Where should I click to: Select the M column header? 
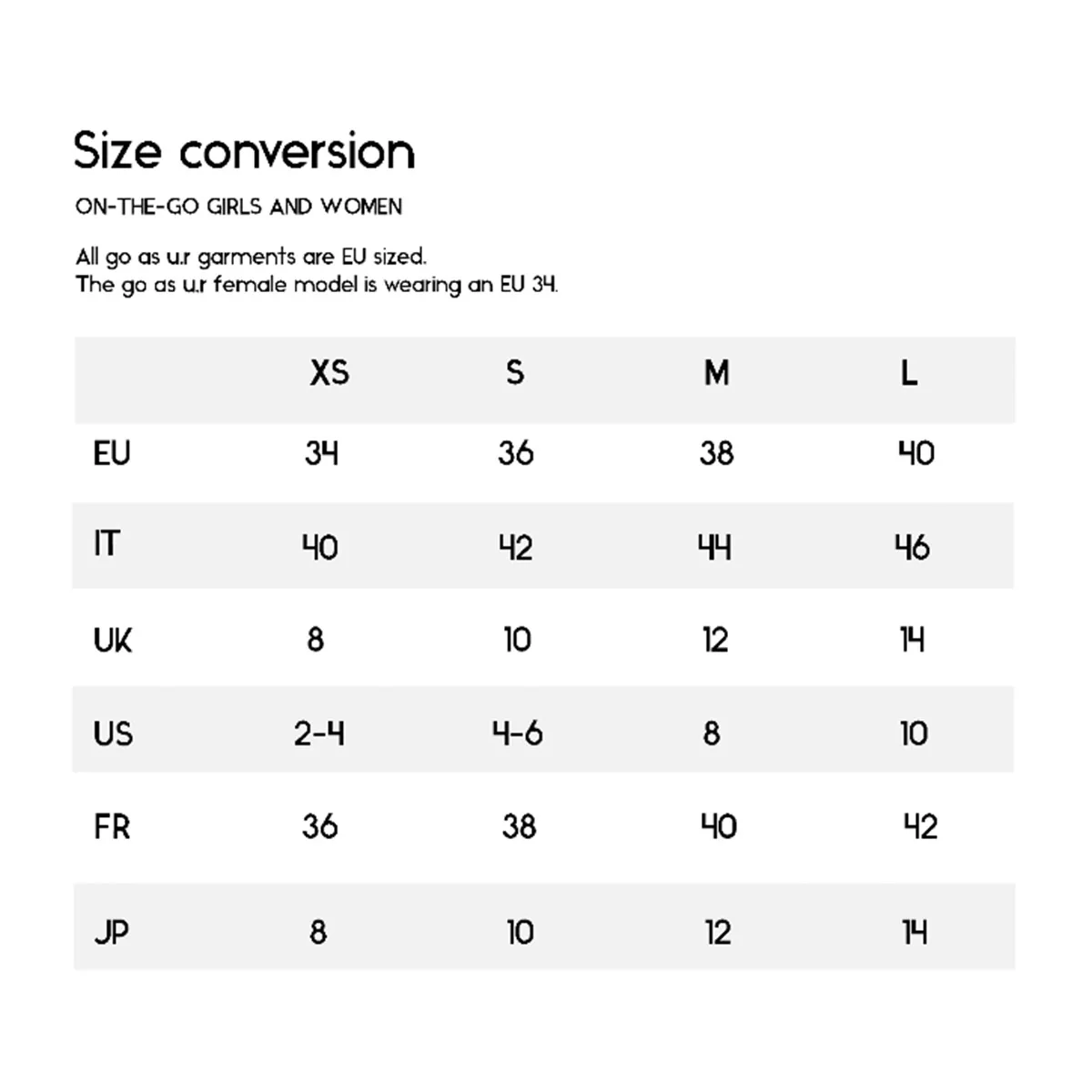pos(717,372)
